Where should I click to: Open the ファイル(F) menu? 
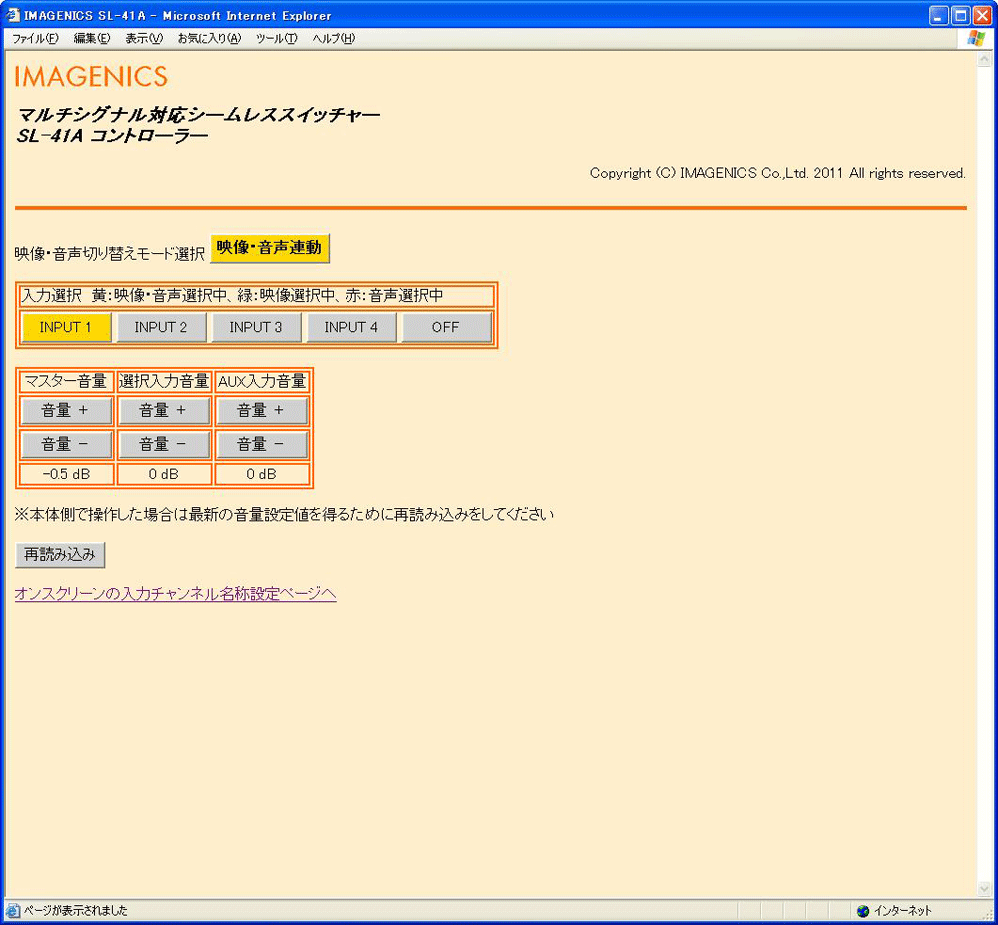36,38
